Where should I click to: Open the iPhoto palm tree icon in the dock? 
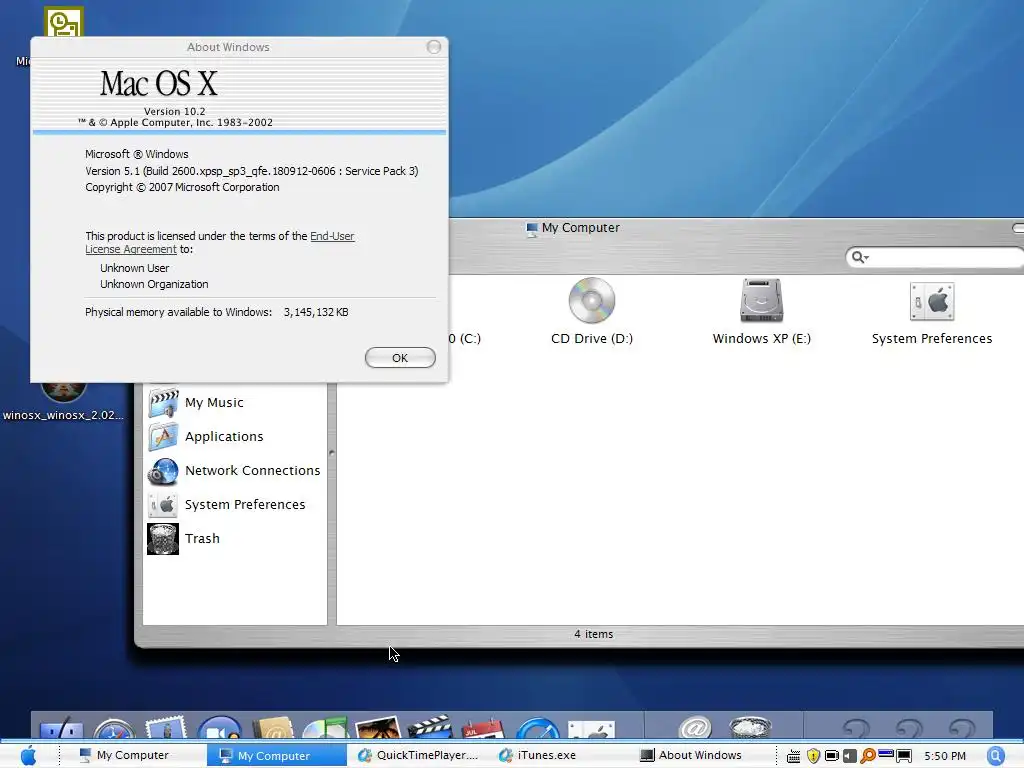pos(377,728)
